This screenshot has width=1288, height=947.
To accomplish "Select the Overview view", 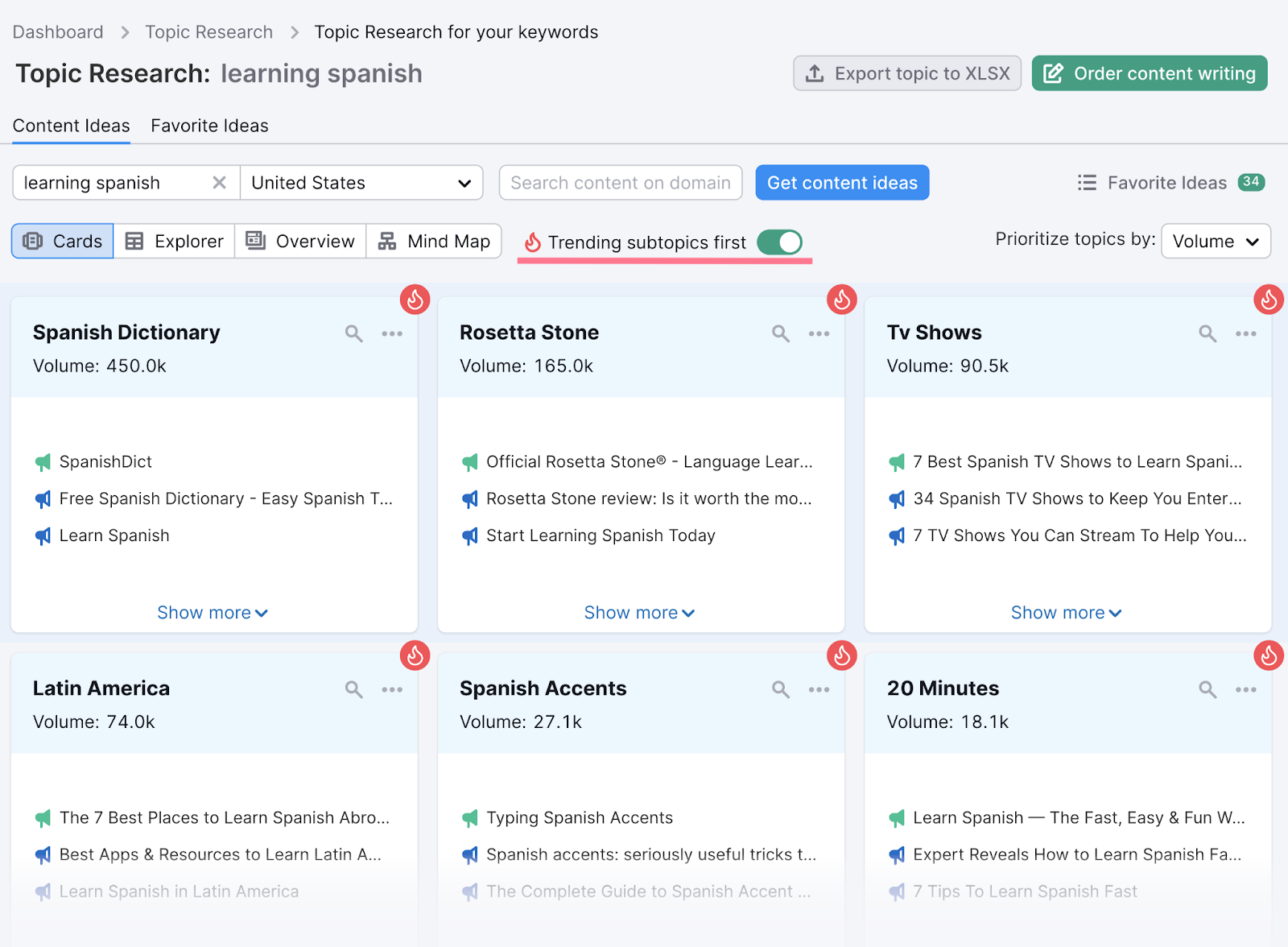I will pos(300,241).
